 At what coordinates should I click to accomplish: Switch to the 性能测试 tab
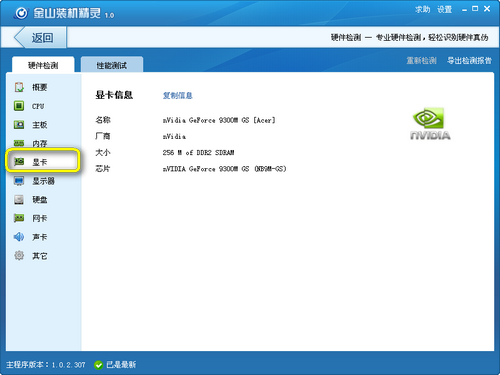coord(112,65)
